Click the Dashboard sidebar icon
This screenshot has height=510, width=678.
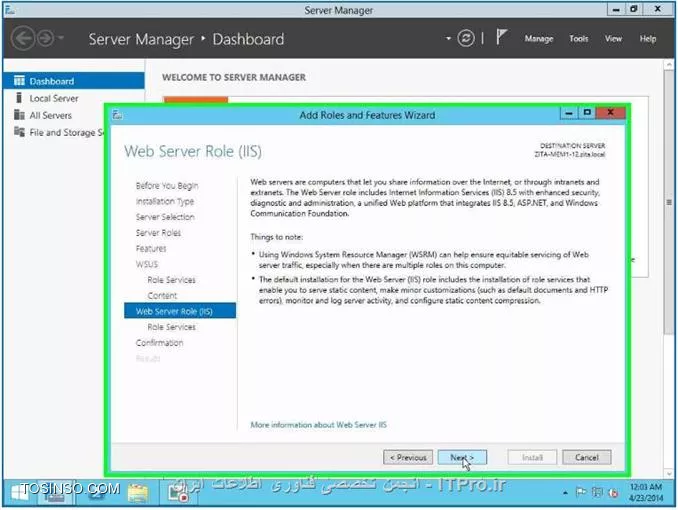pos(19,80)
